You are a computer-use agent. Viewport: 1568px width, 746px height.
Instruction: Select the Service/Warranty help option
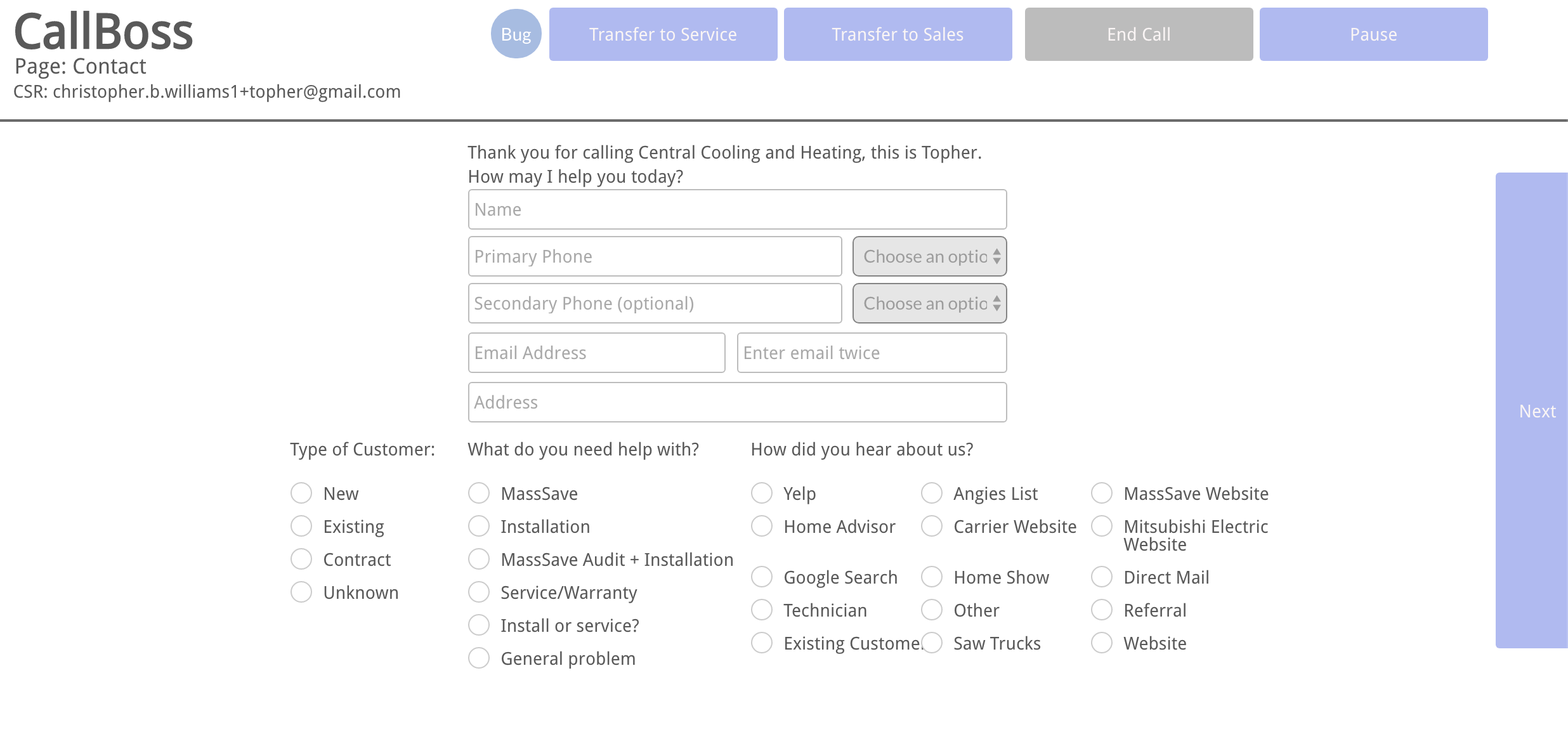(x=479, y=592)
